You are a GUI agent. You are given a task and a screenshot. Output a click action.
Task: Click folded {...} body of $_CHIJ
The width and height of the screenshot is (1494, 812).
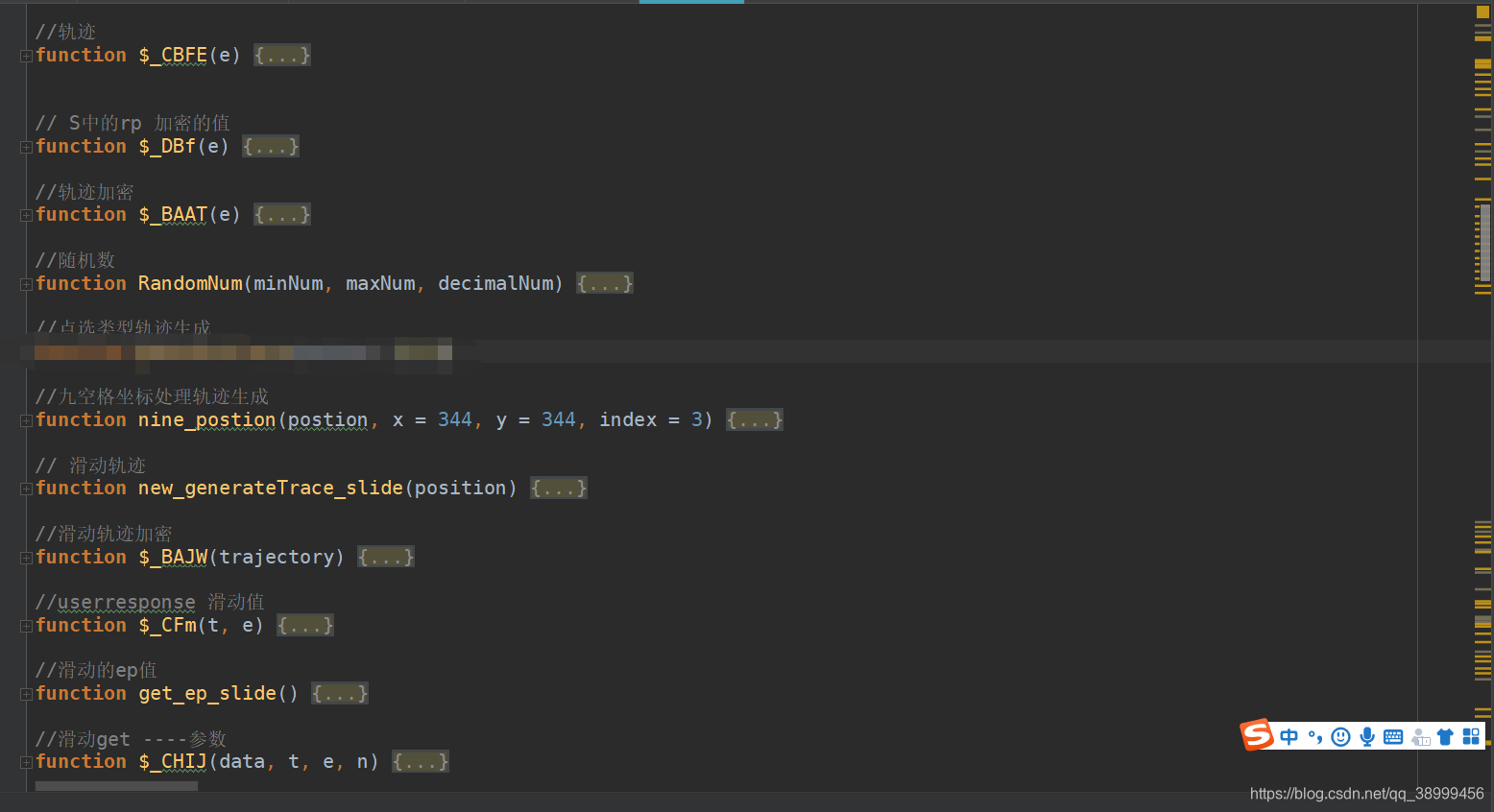pyautogui.click(x=421, y=761)
